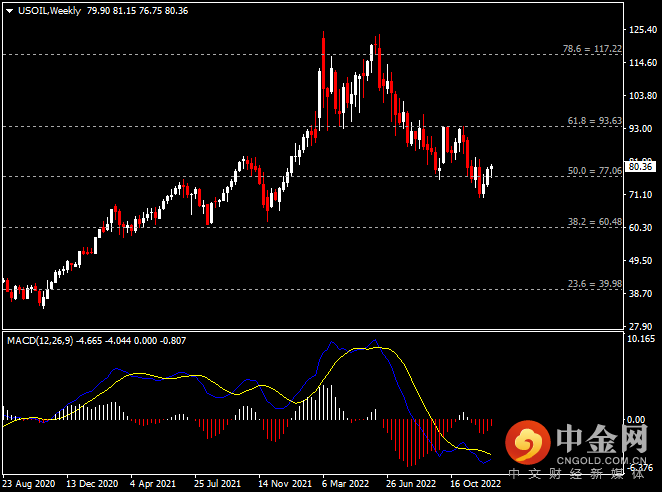Click the current price tag 80.36

(640, 165)
